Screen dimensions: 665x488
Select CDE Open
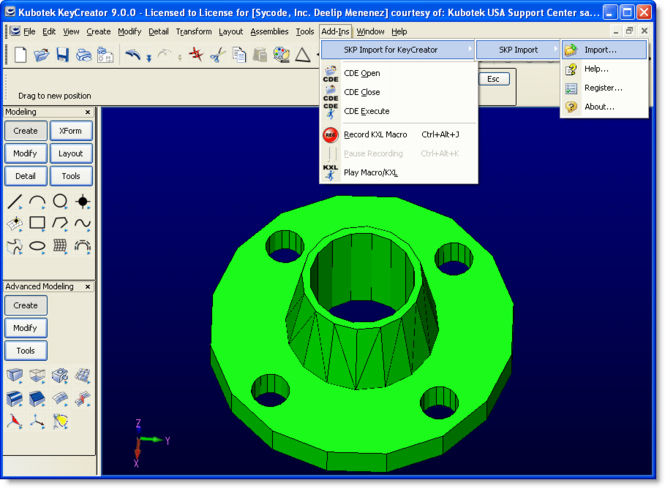(399, 73)
